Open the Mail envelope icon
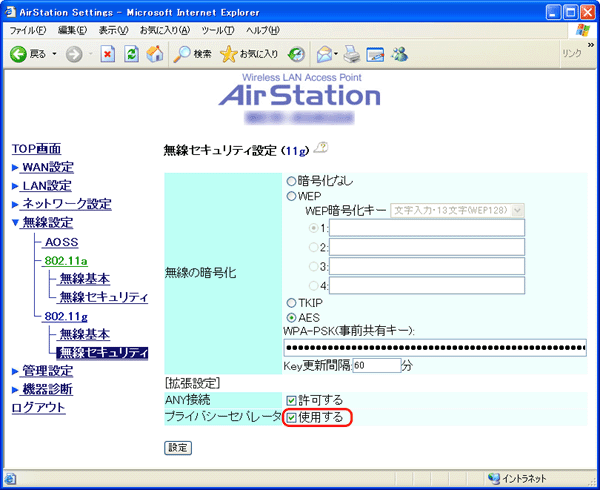 [x=324, y=54]
